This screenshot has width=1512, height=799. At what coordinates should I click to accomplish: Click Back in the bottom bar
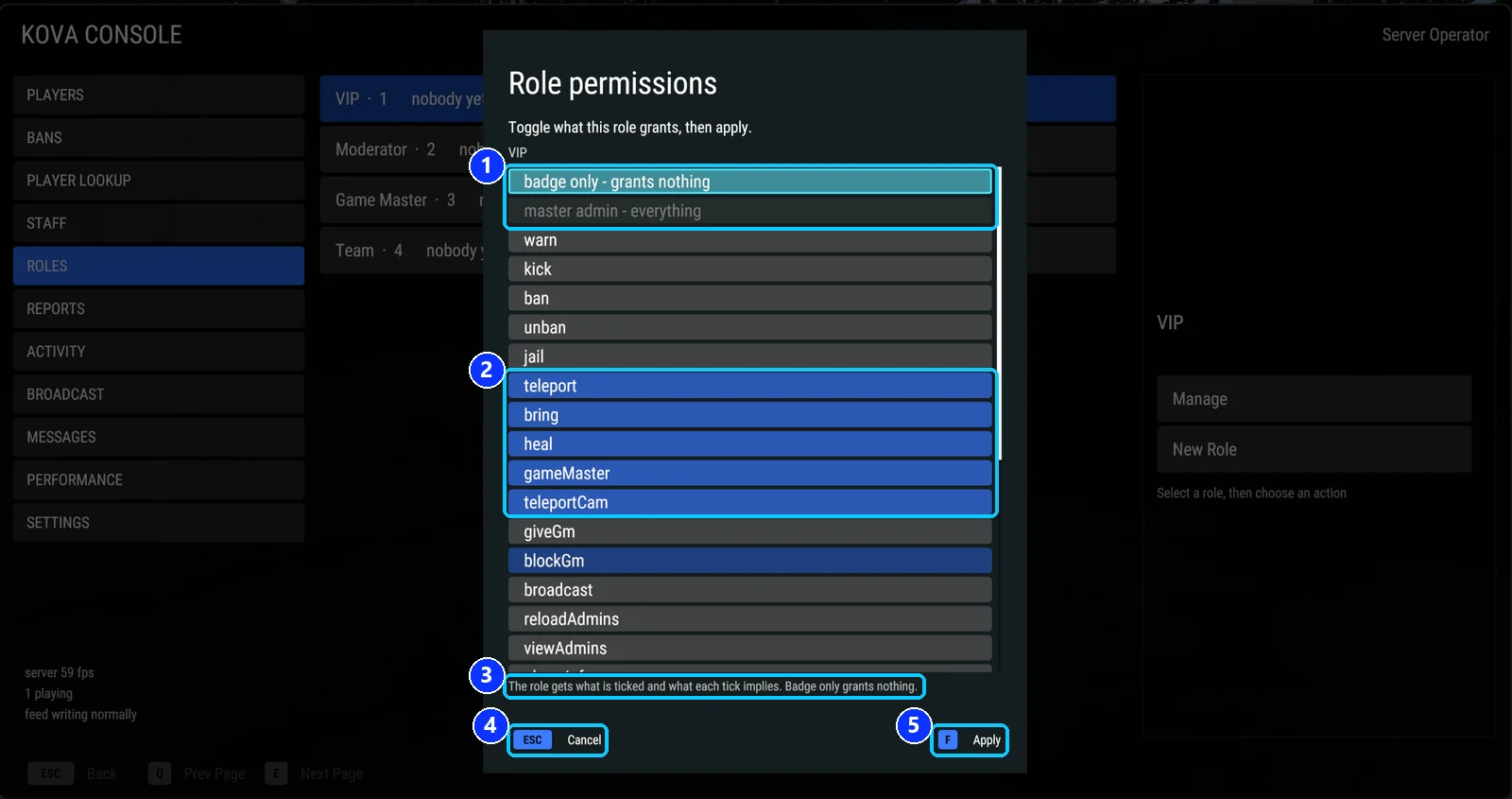[x=73, y=773]
